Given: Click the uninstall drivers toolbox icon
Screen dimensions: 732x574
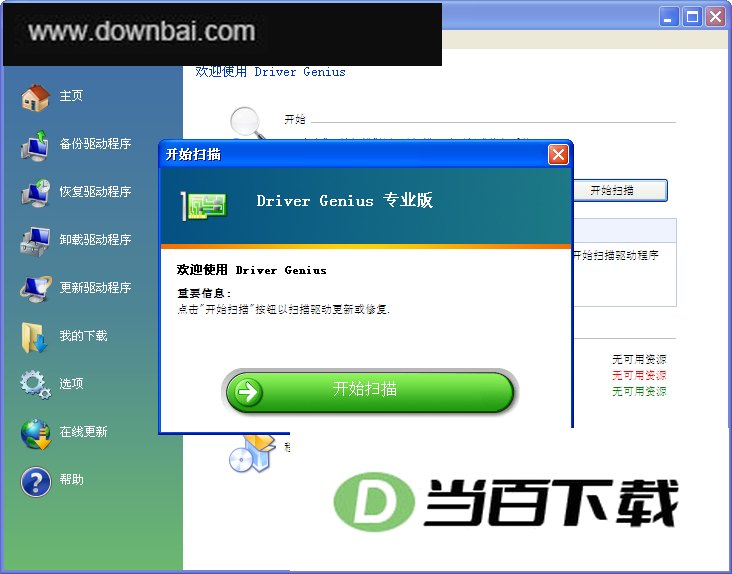Looking at the screenshot, I should [35, 241].
